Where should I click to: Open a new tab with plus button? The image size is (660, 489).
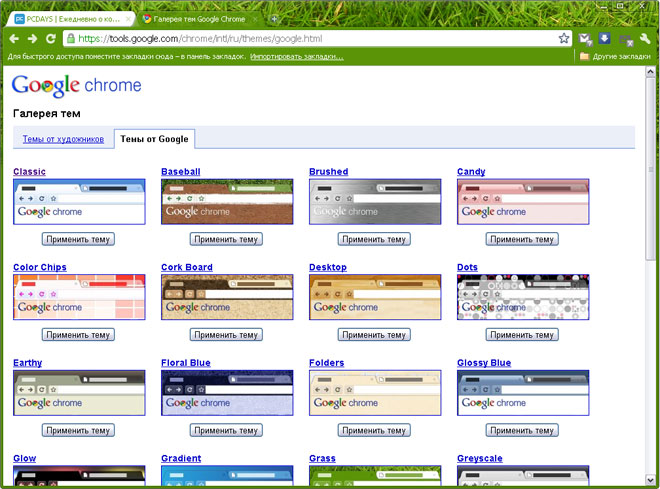pos(274,19)
